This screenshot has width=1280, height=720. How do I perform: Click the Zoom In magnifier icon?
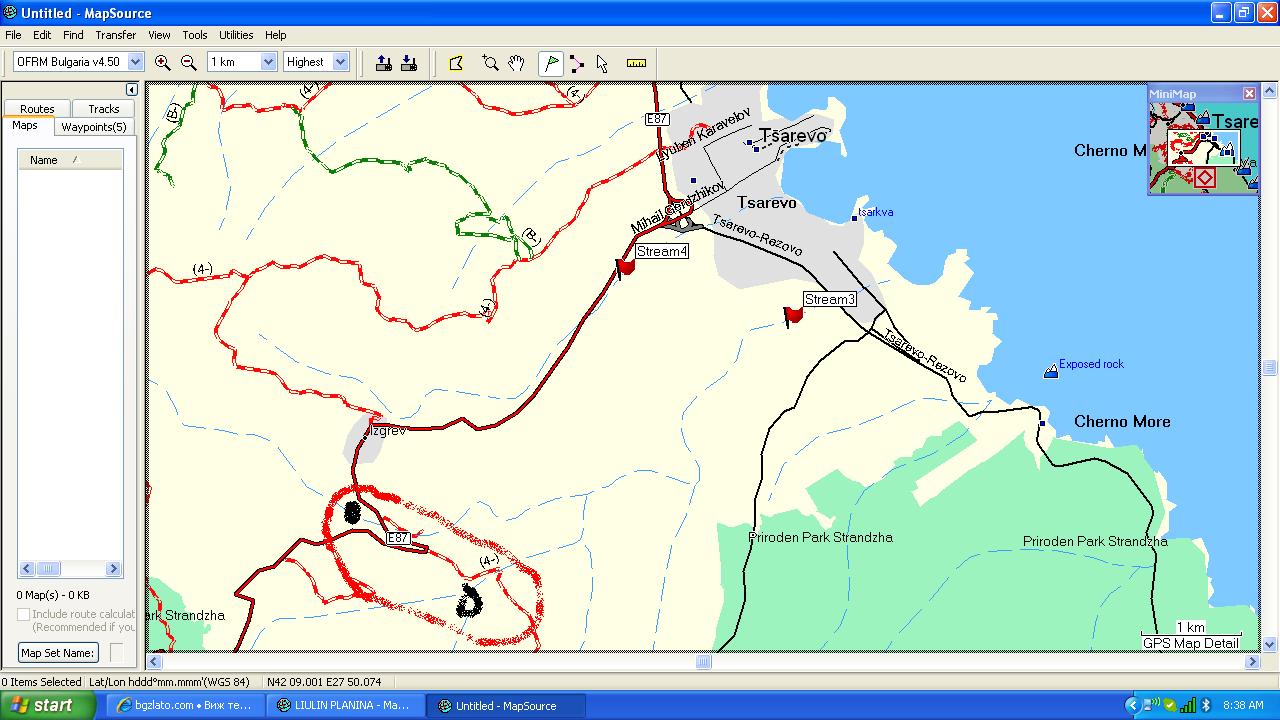pos(162,62)
